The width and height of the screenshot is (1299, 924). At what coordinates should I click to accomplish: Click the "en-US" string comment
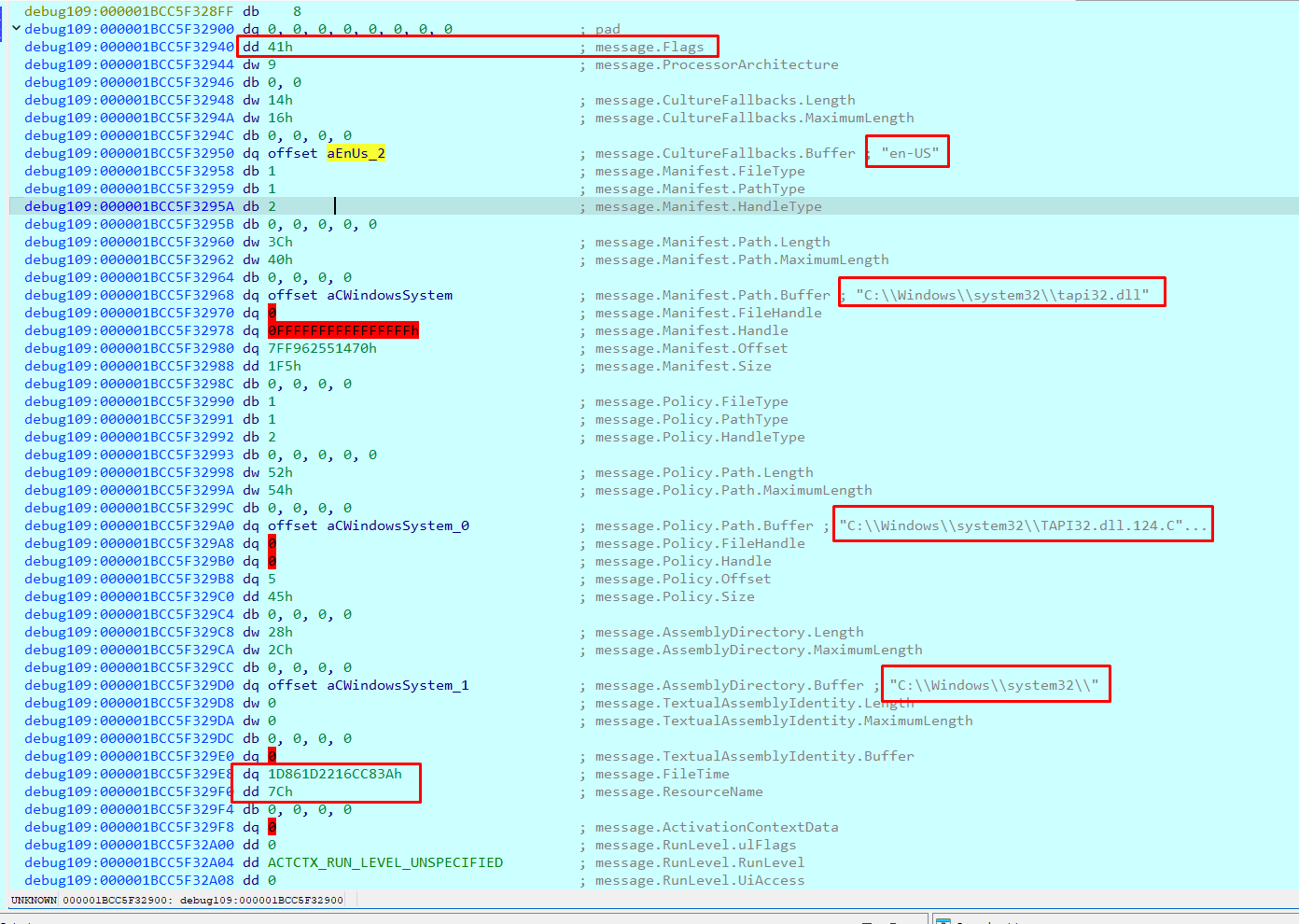click(910, 153)
